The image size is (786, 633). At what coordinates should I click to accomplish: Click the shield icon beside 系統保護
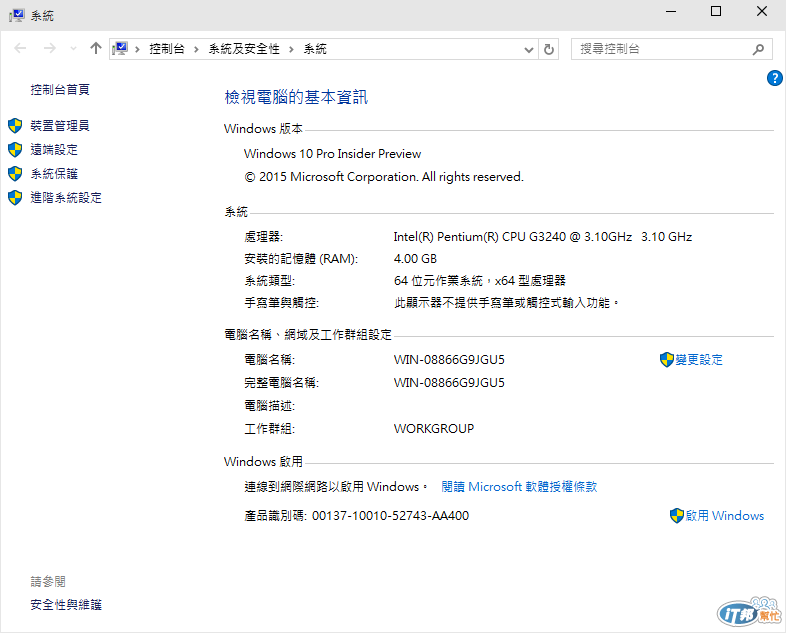tap(15, 173)
